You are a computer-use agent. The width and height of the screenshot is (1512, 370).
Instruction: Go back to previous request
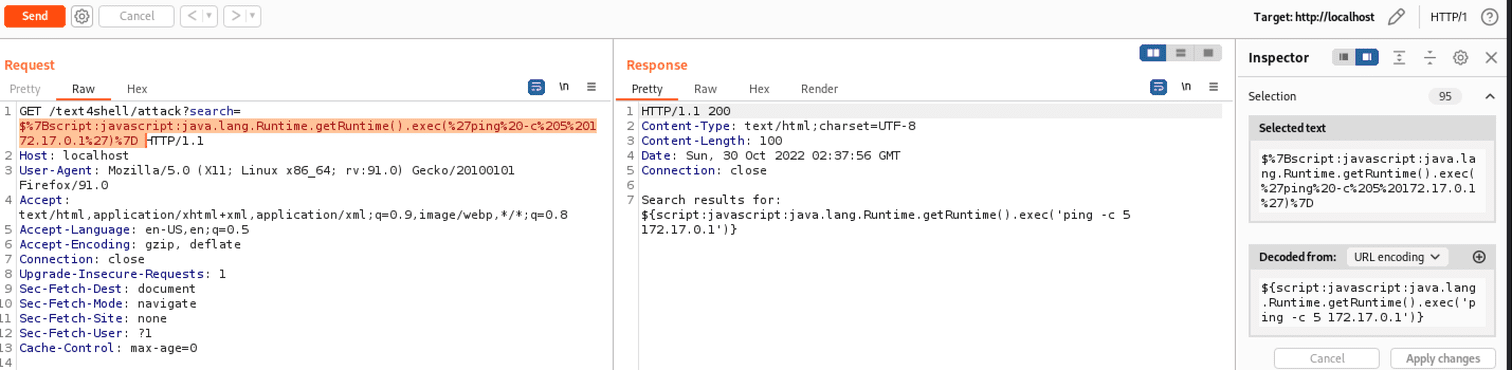(191, 16)
